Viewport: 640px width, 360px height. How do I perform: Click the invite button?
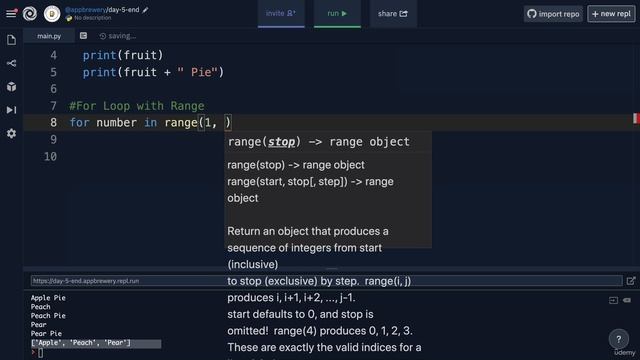pos(281,14)
